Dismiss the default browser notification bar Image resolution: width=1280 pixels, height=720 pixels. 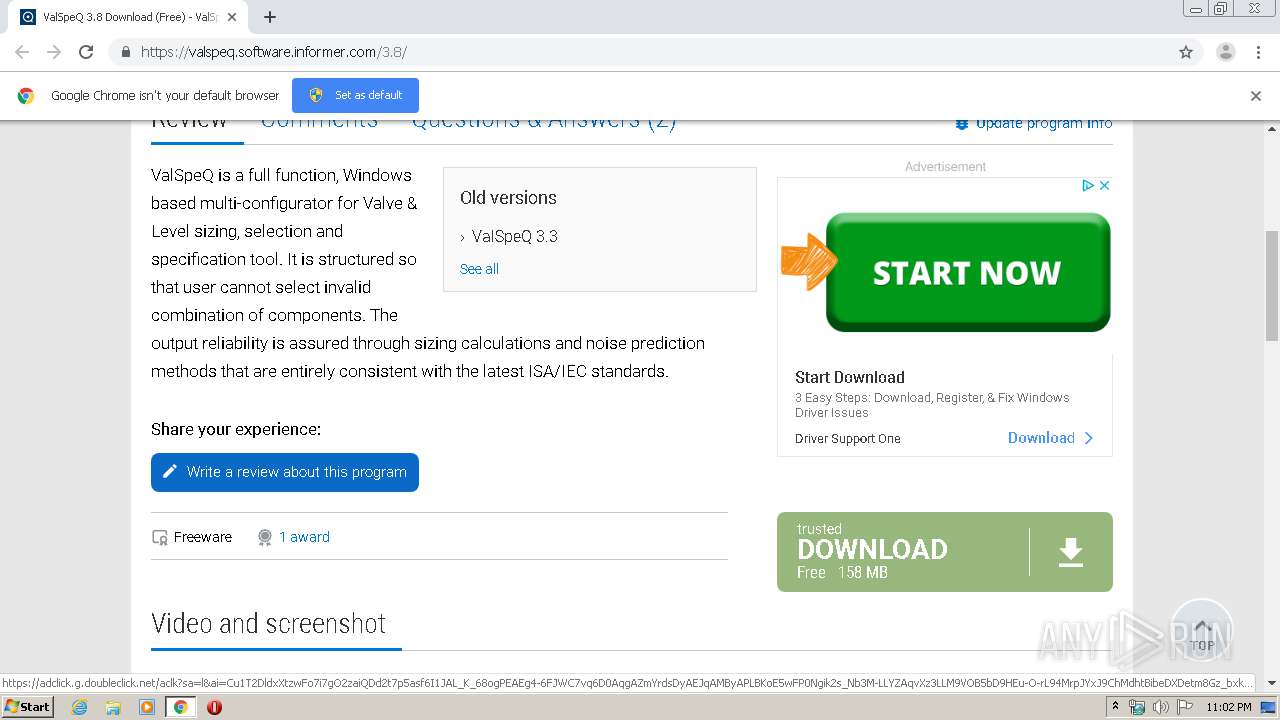point(1256,96)
